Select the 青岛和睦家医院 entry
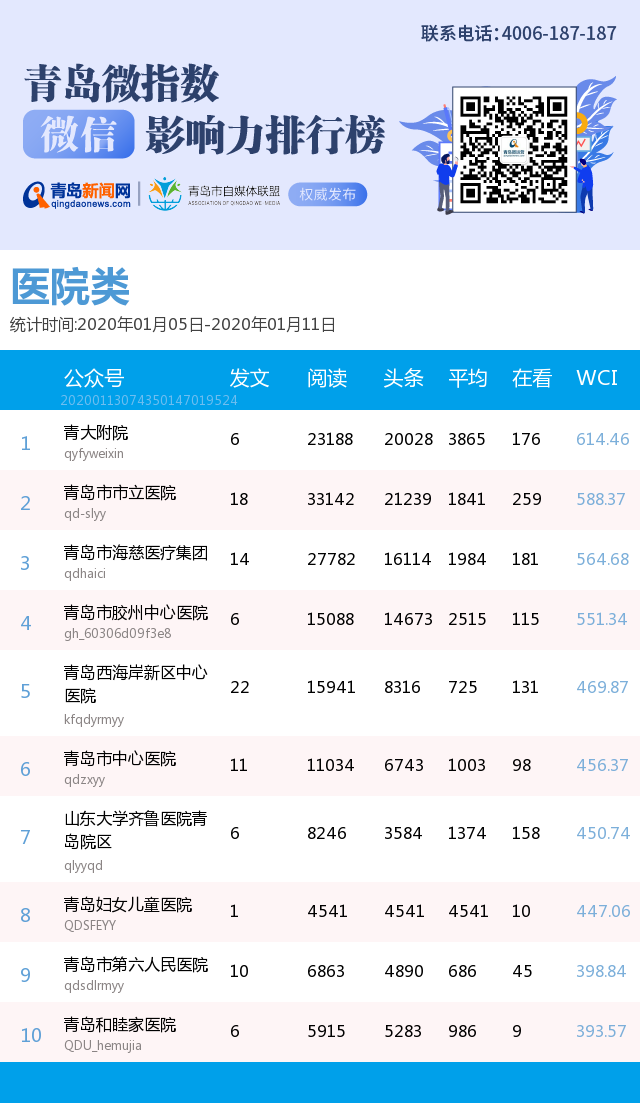 point(120,1025)
